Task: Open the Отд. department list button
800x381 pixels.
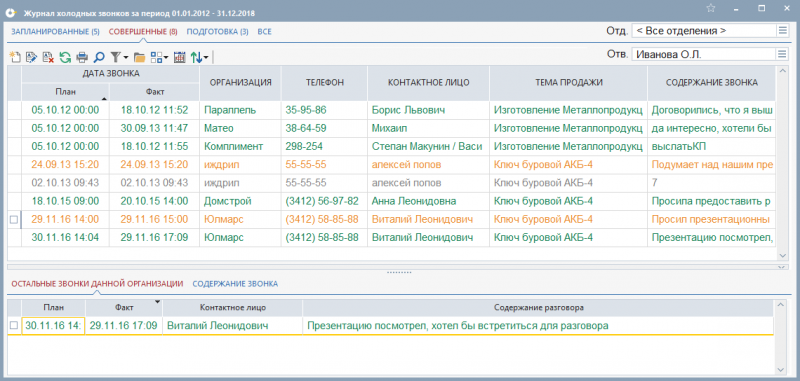Action: (782, 31)
